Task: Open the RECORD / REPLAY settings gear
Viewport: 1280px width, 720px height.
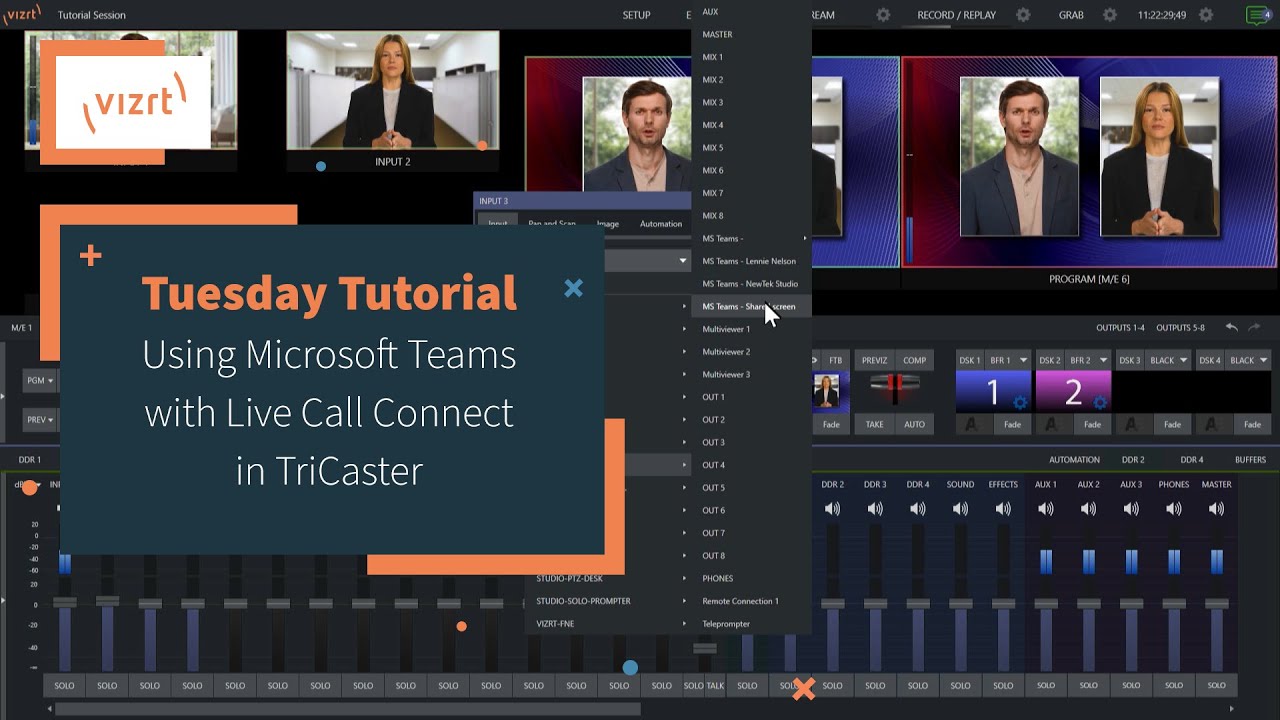Action: click(1023, 15)
